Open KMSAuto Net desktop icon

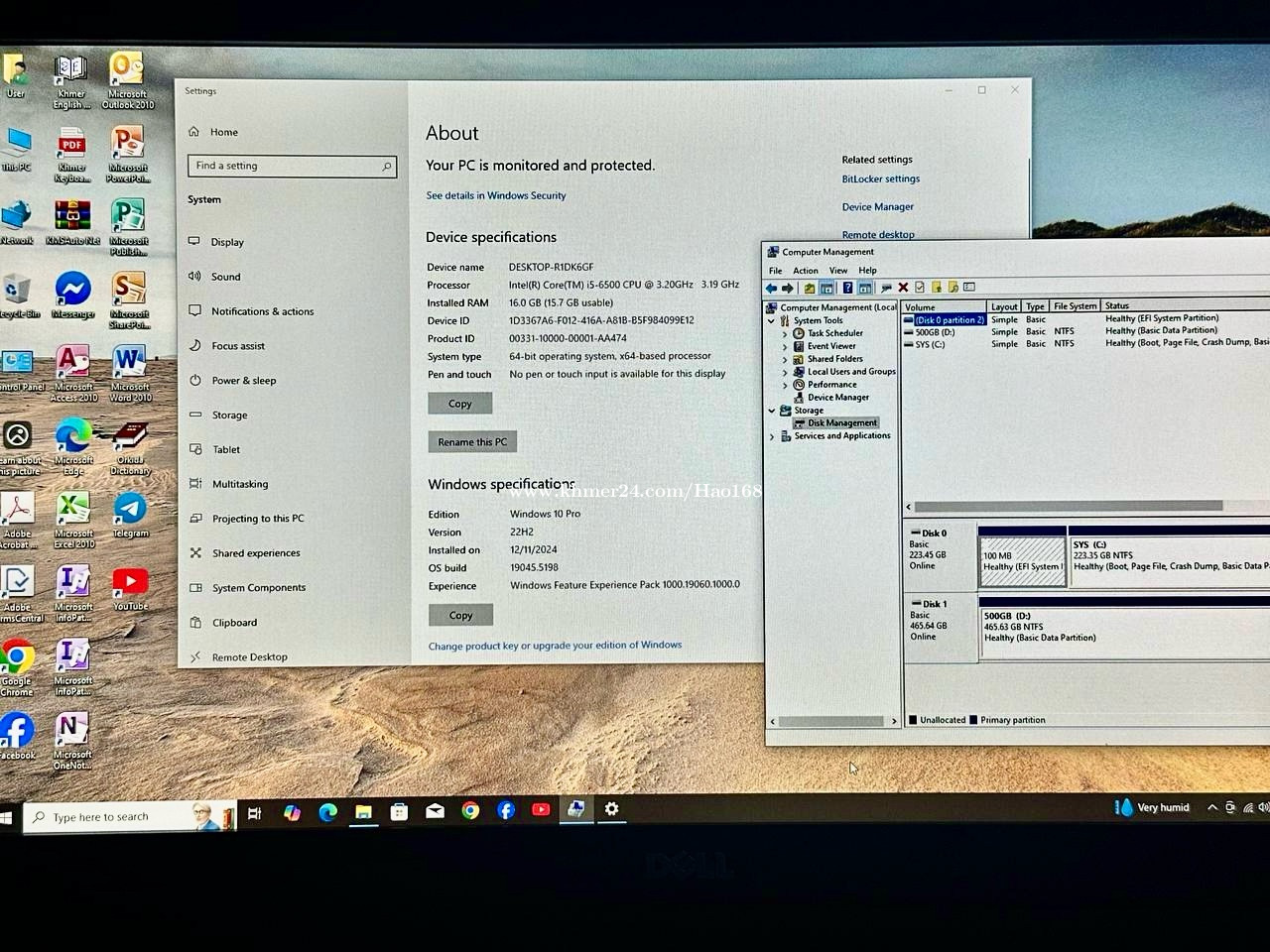72,222
